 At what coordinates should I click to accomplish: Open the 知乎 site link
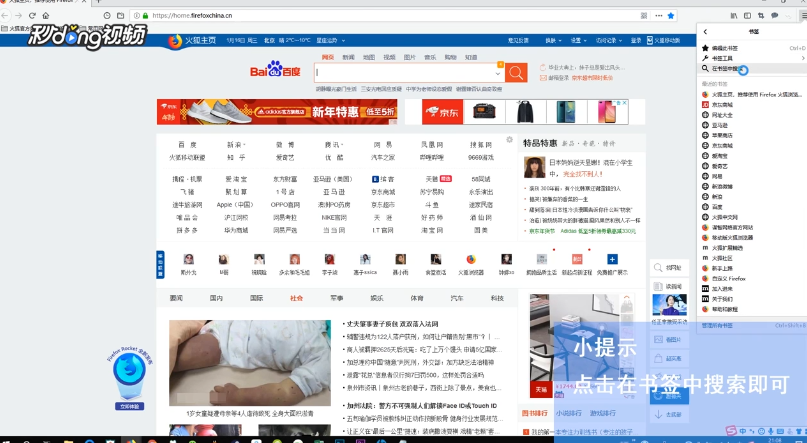(236, 157)
